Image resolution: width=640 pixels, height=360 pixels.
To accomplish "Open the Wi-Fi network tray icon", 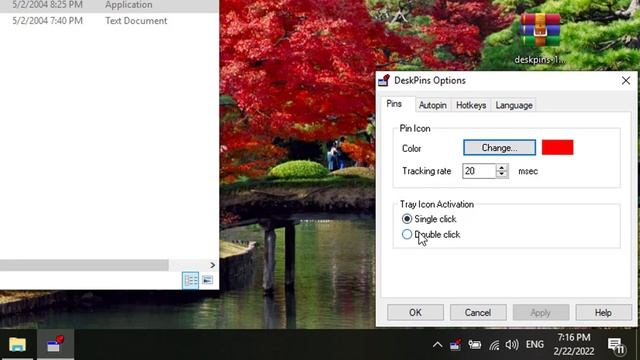I will pyautogui.click(x=494, y=345).
